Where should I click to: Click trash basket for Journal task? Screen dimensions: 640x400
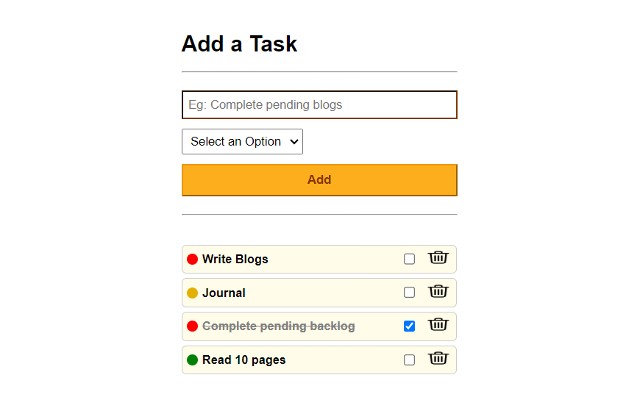click(438, 292)
